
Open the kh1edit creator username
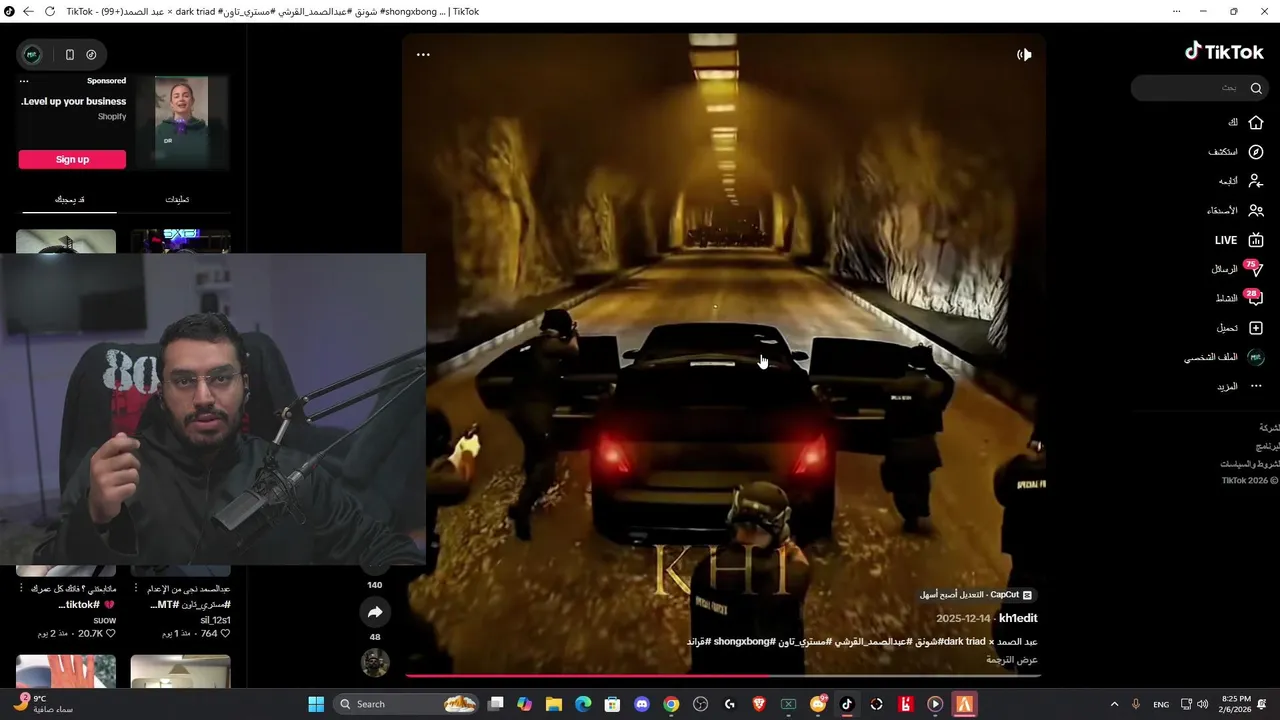coord(1018,618)
